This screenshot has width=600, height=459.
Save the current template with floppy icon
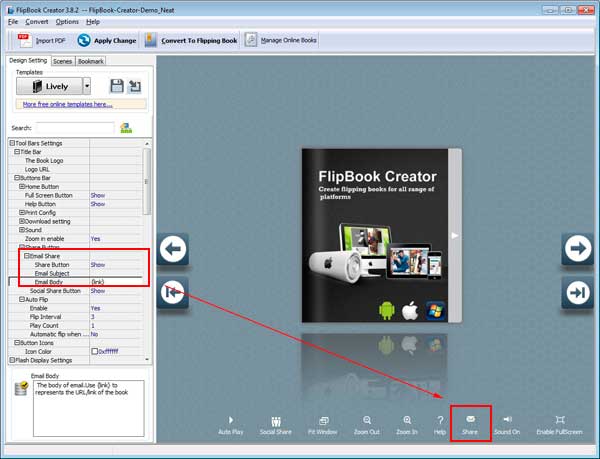tap(117, 86)
